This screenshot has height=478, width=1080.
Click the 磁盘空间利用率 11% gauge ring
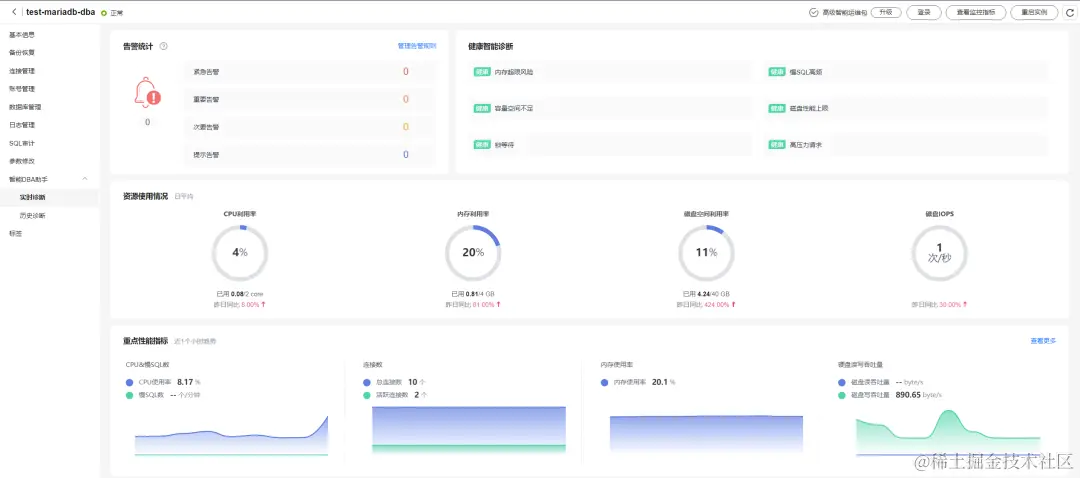point(707,253)
